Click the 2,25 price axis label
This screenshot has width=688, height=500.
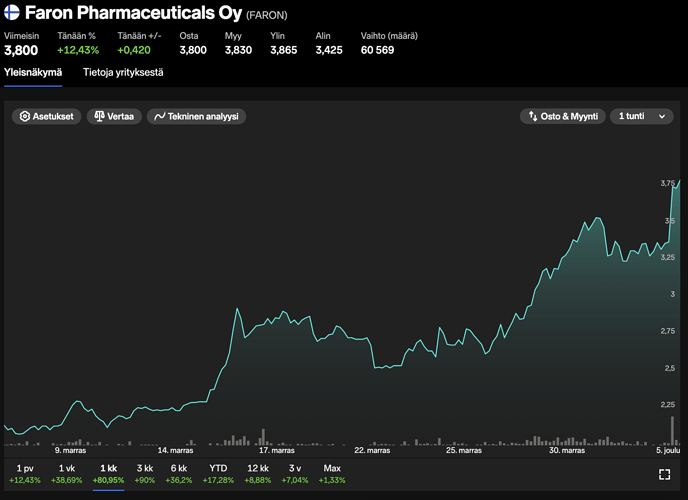(x=668, y=404)
